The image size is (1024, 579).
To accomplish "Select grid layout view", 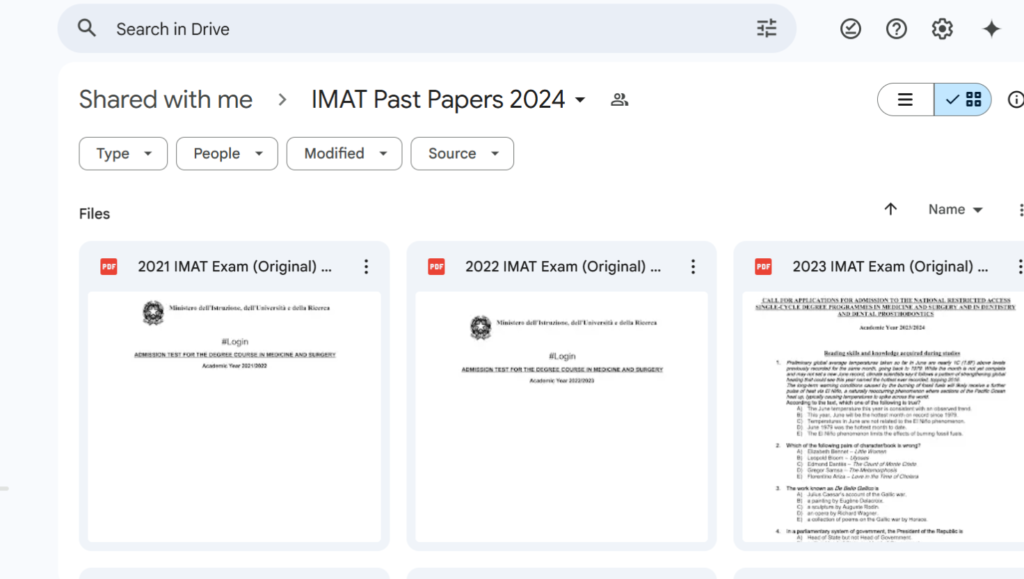I will pyautogui.click(x=963, y=99).
